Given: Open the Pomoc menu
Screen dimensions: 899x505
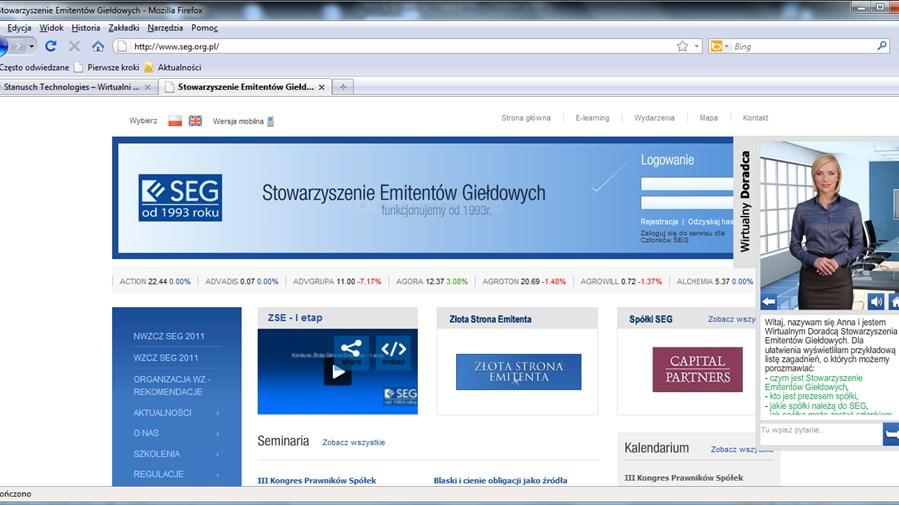Looking at the screenshot, I should tap(204, 28).
